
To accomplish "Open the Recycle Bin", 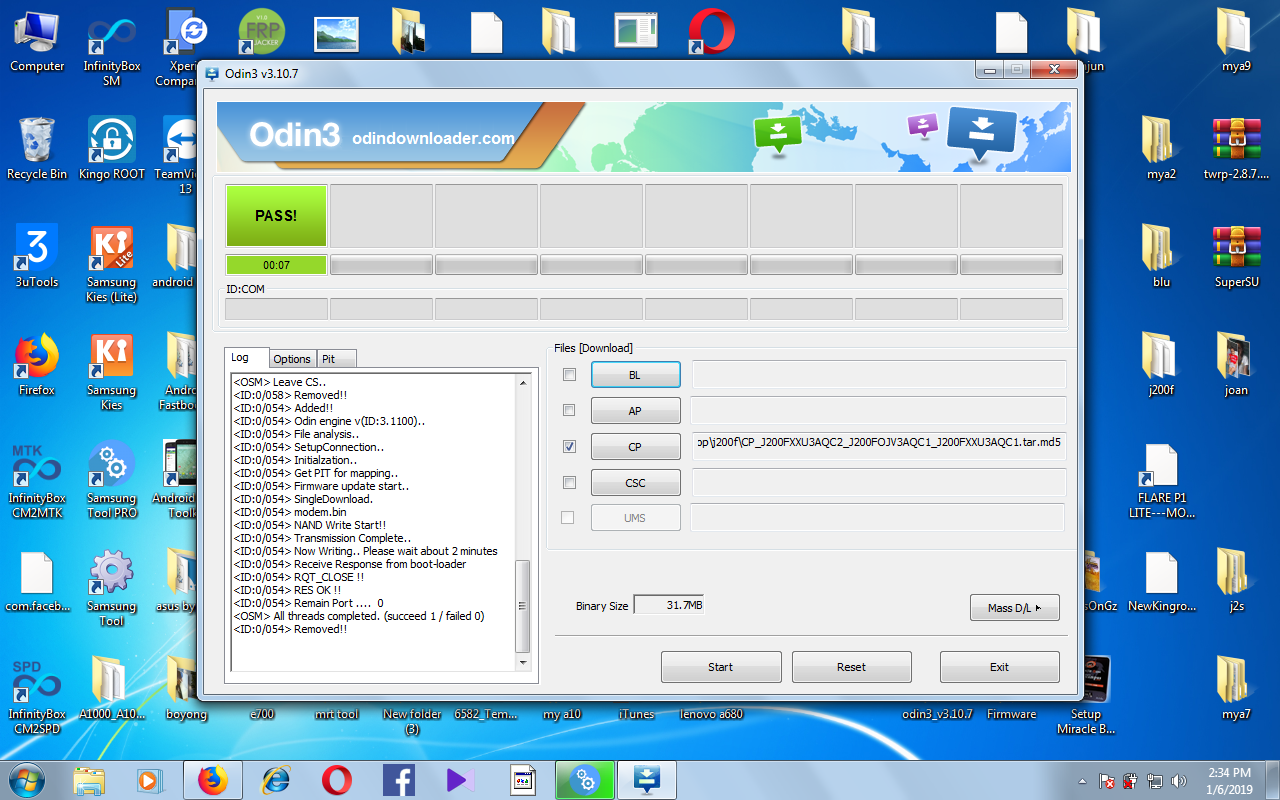I will pos(37,148).
